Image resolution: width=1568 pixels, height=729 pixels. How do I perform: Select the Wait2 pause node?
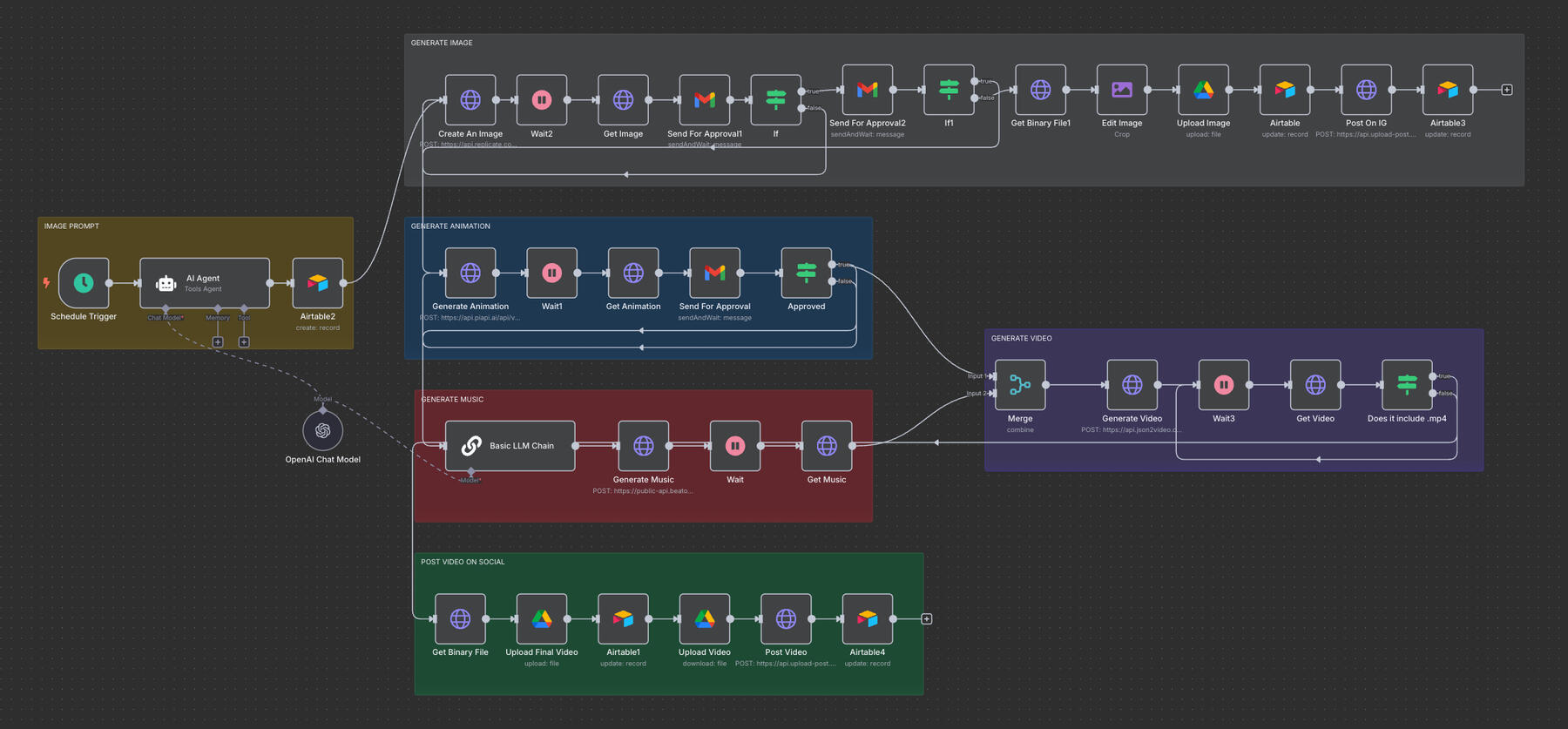tap(542, 100)
